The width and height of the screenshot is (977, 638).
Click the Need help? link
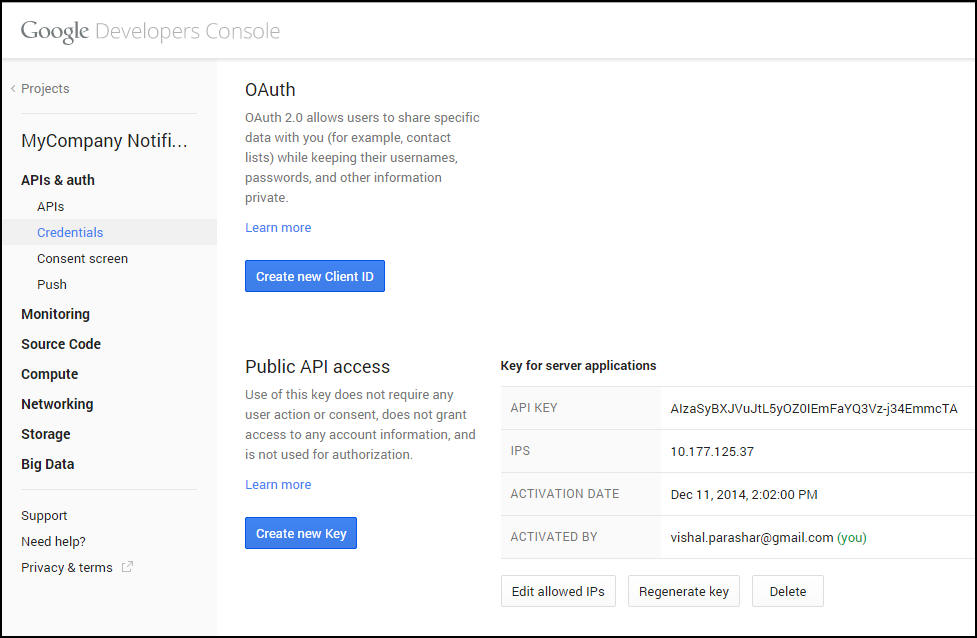point(54,541)
